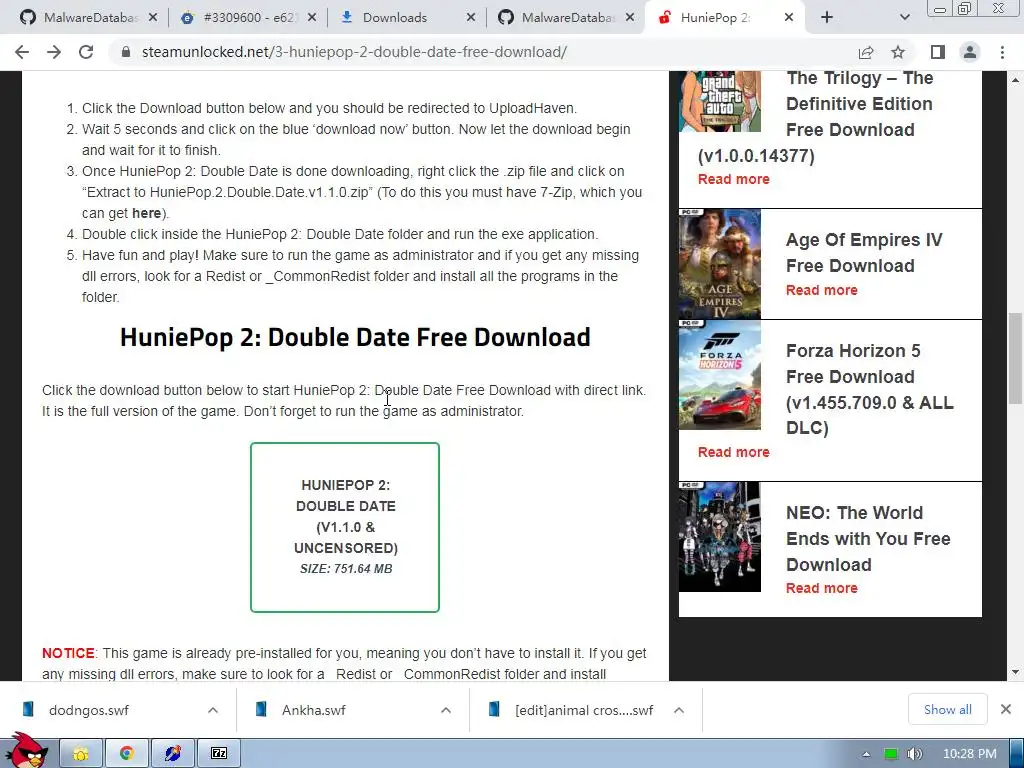Click the Grand Theft Auto cover thumbnail
Image resolution: width=1024 pixels, height=768 pixels.
[x=720, y=101]
